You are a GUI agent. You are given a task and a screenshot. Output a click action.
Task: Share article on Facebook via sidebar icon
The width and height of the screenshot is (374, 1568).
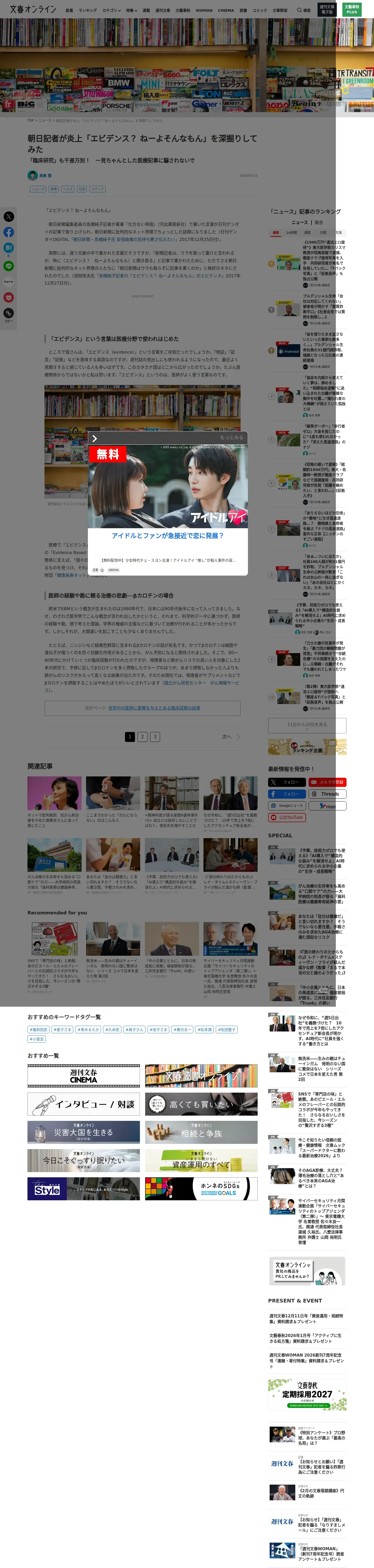[x=9, y=233]
